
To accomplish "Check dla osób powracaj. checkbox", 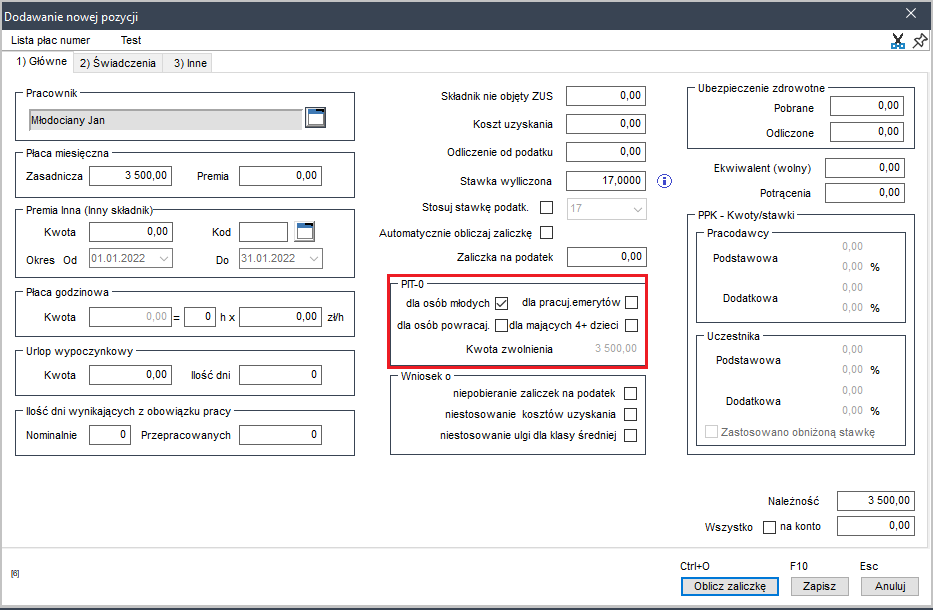I will 502,325.
